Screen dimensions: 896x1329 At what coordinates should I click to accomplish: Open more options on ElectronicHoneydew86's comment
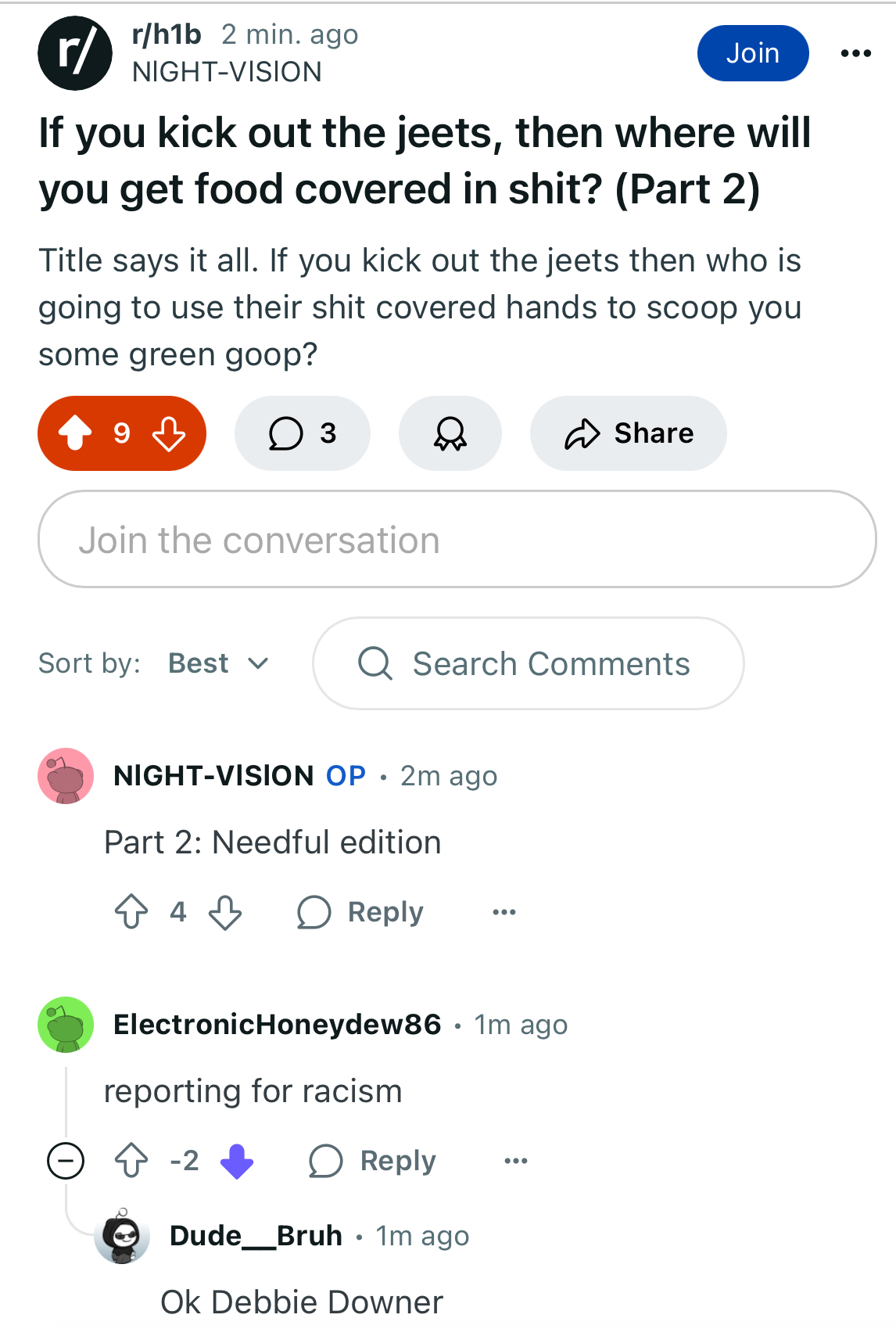(516, 1161)
